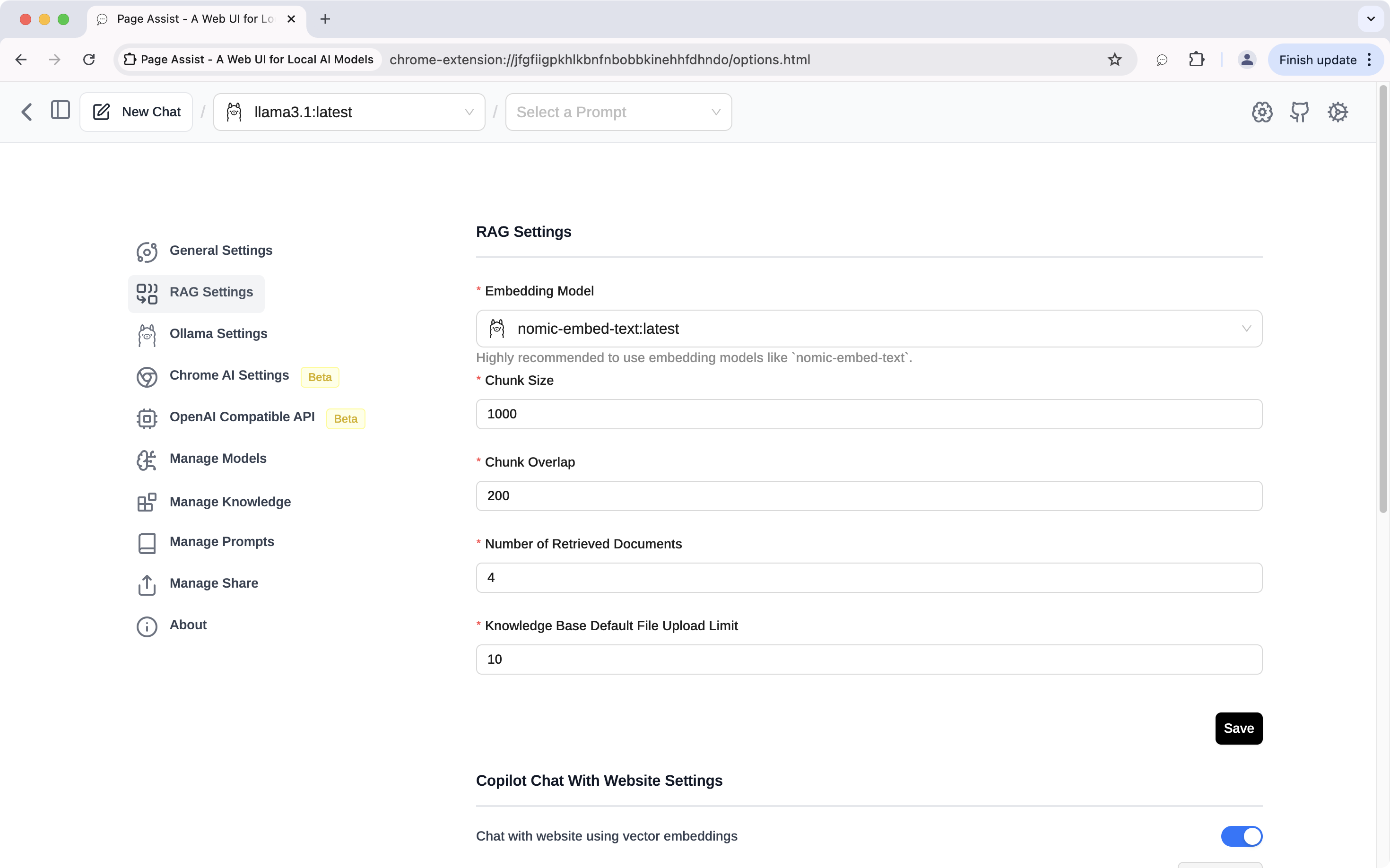1390x868 pixels.
Task: Expand the Embedding Model dropdown
Action: pyautogui.click(x=869, y=329)
